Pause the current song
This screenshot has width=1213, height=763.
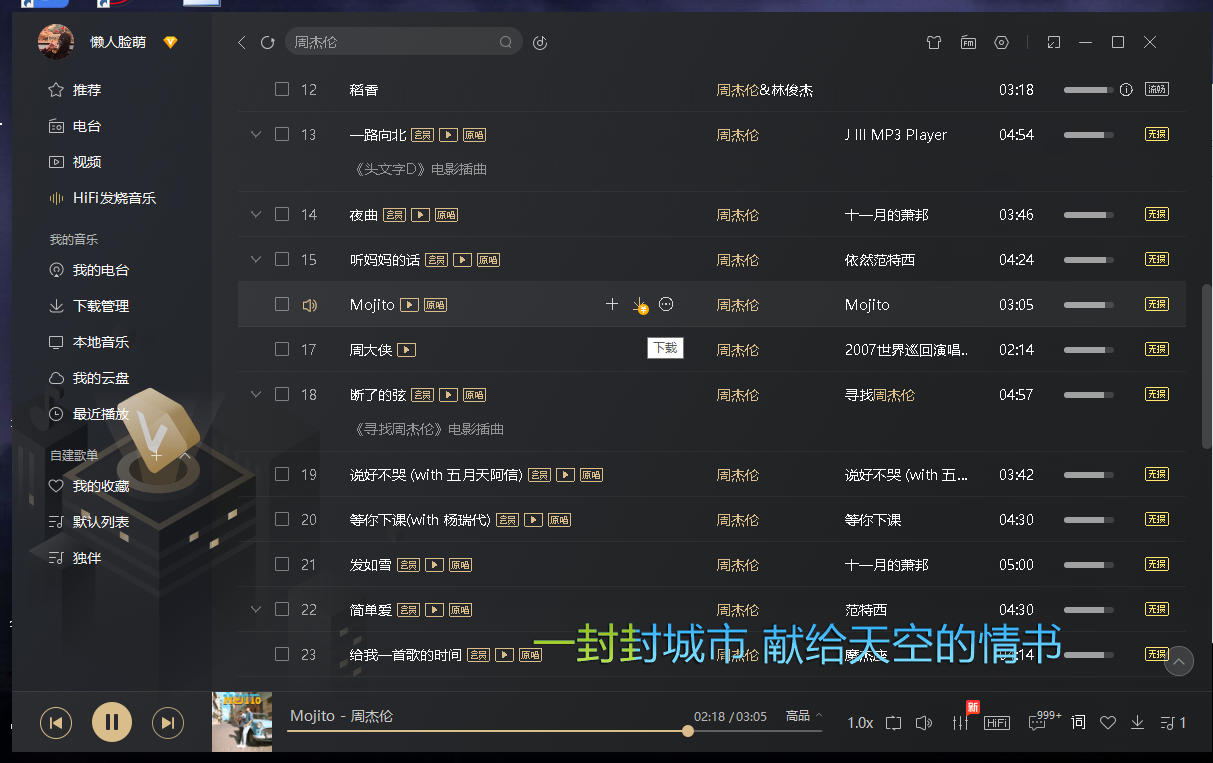click(112, 722)
